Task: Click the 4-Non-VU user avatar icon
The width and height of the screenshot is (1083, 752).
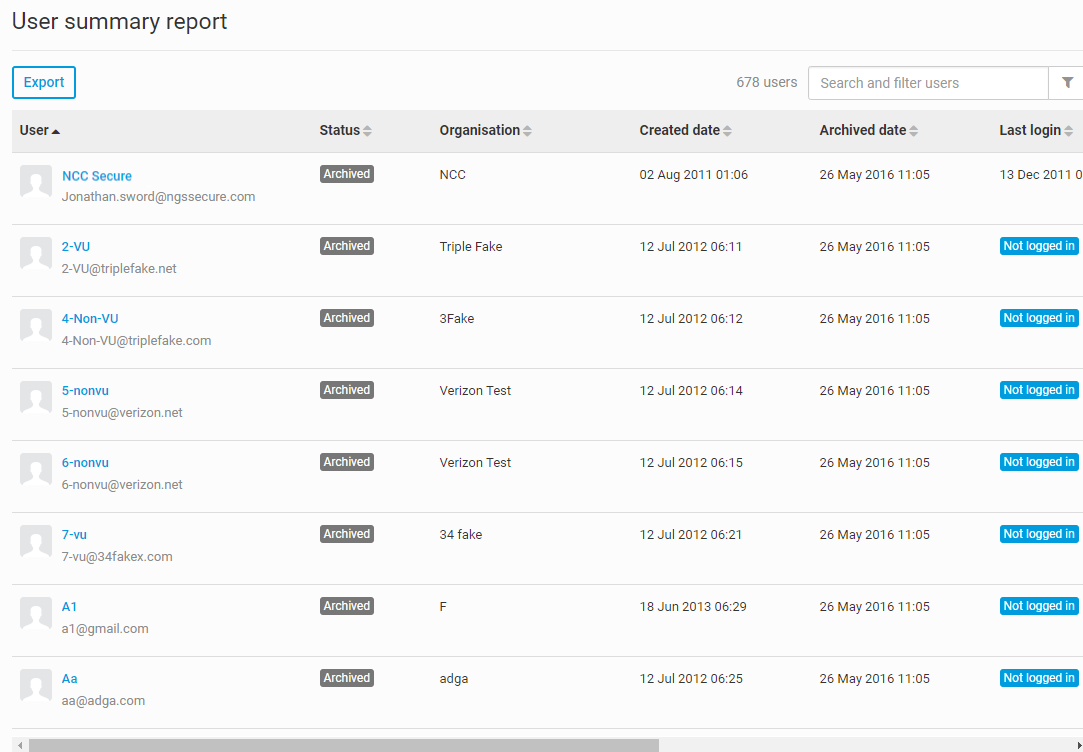Action: coord(36,326)
